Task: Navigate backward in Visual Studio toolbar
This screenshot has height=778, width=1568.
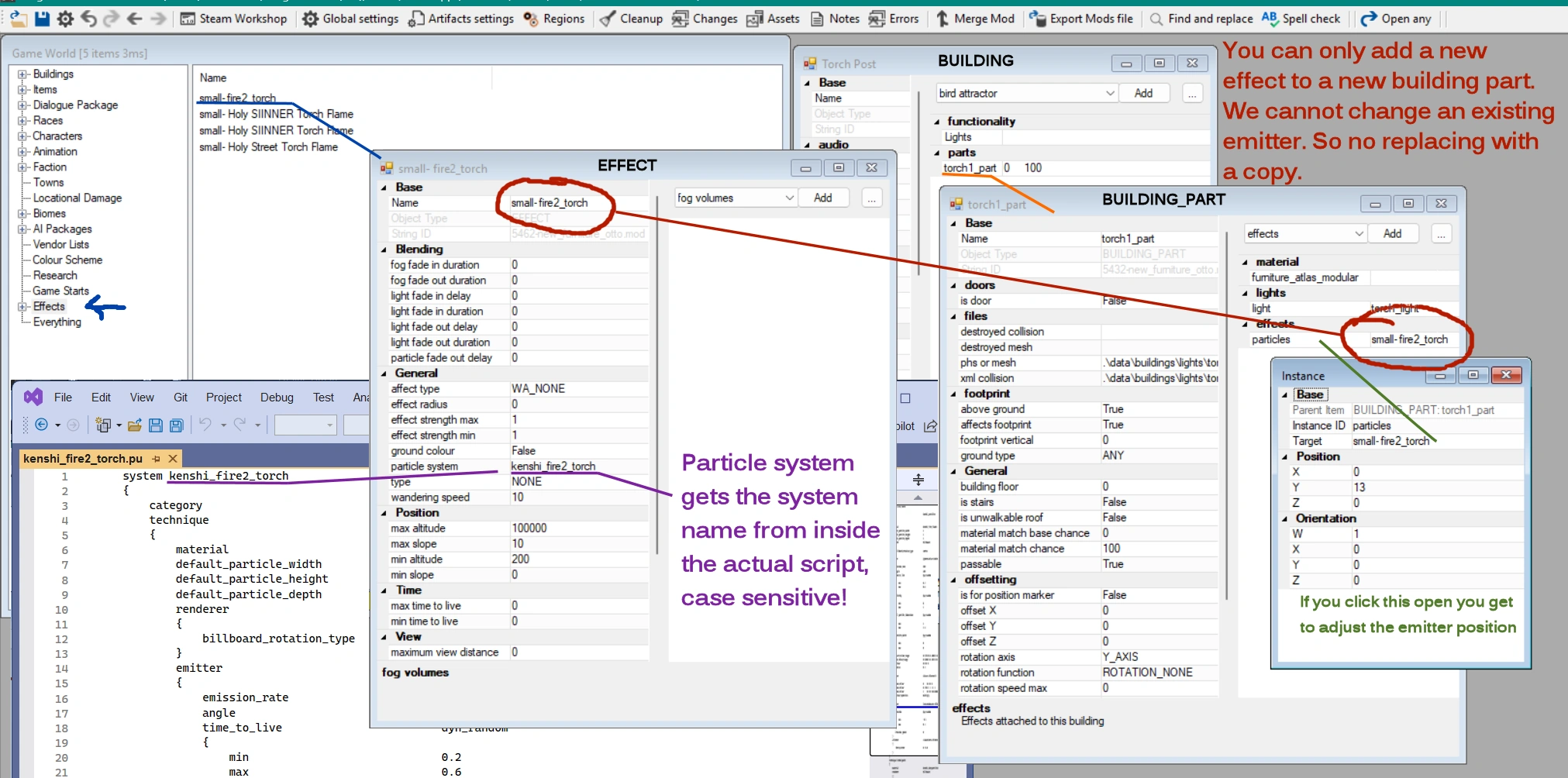Action: coord(42,425)
